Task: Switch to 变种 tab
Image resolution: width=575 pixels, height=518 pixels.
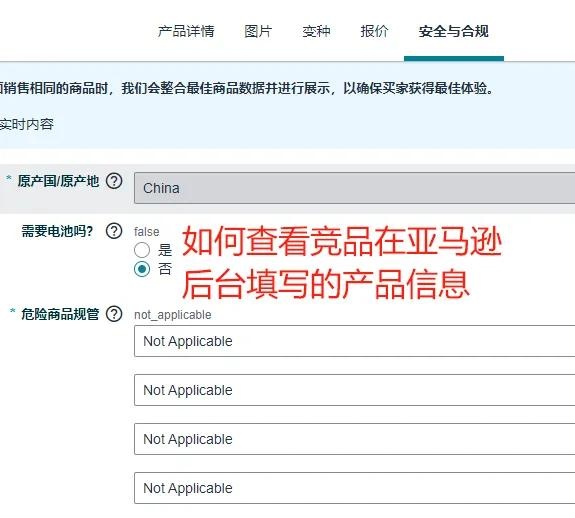Action: coord(316,31)
